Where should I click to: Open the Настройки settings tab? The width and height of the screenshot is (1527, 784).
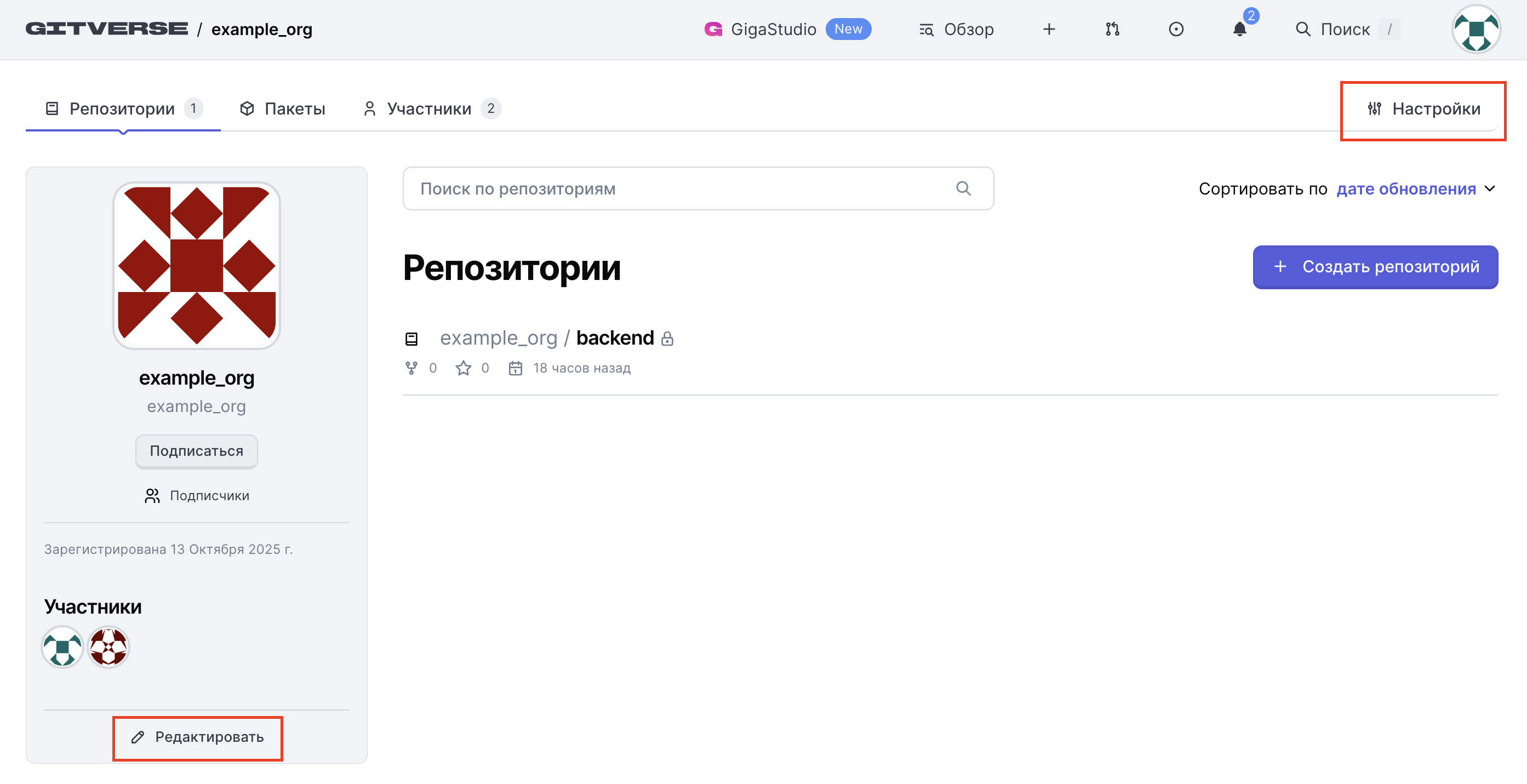point(1423,108)
